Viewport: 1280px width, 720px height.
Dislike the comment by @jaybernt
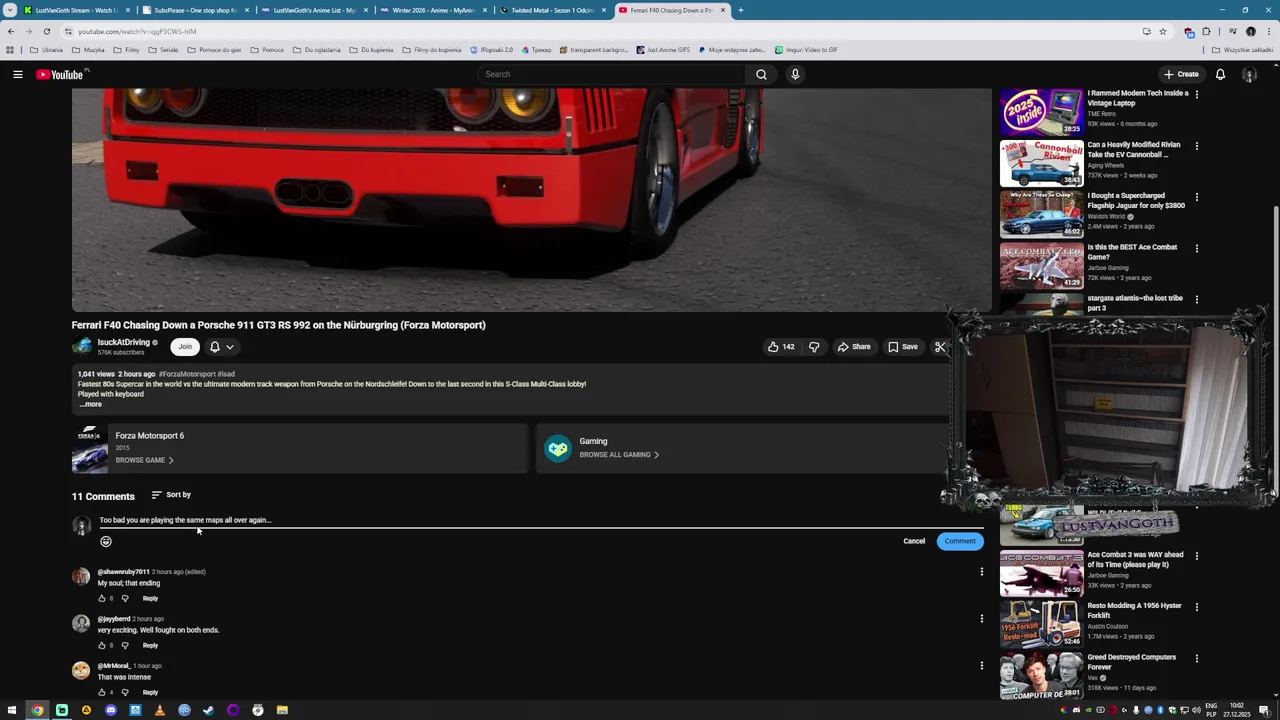[125, 645]
